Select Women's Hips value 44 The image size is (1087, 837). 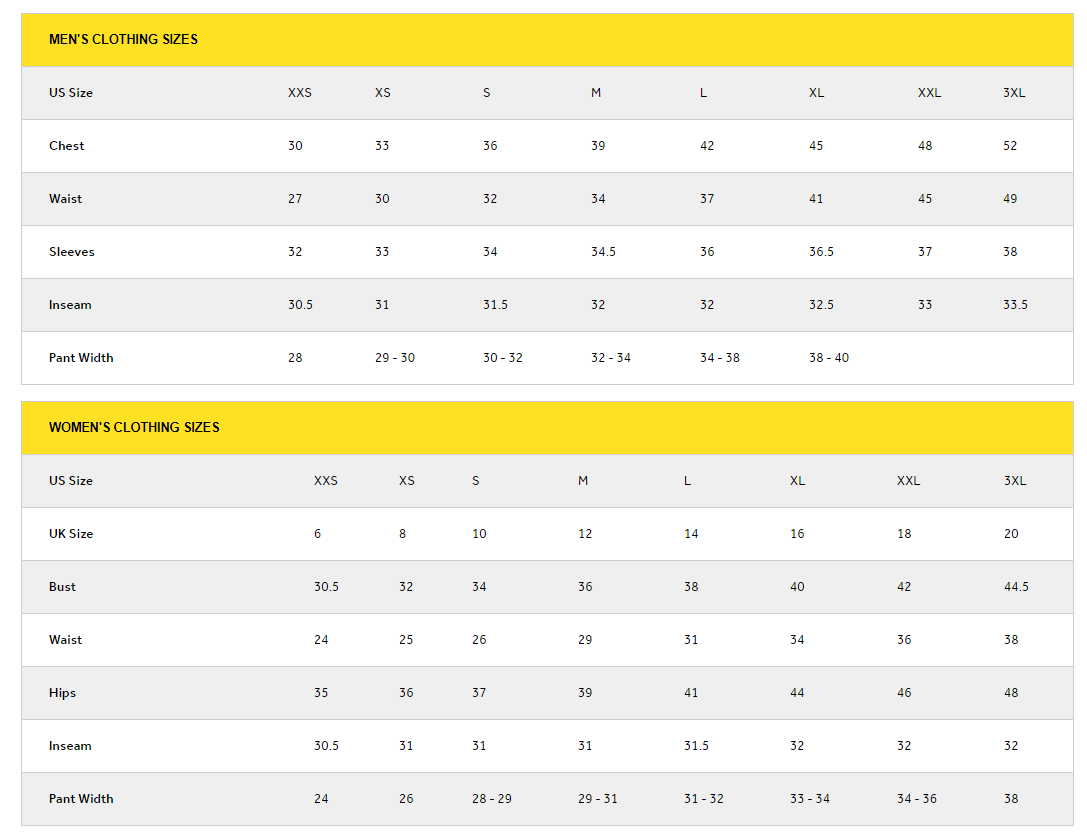click(x=797, y=693)
